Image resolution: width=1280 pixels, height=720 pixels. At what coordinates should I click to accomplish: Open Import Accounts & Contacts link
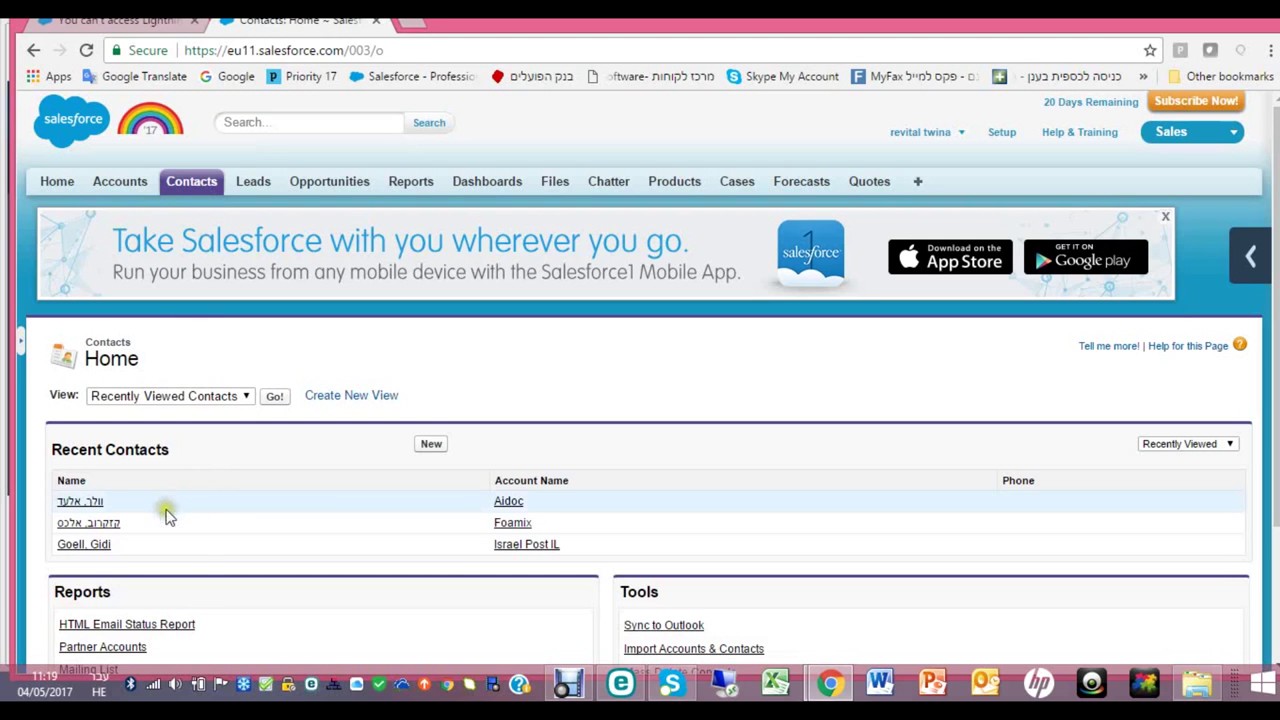pyautogui.click(x=693, y=649)
